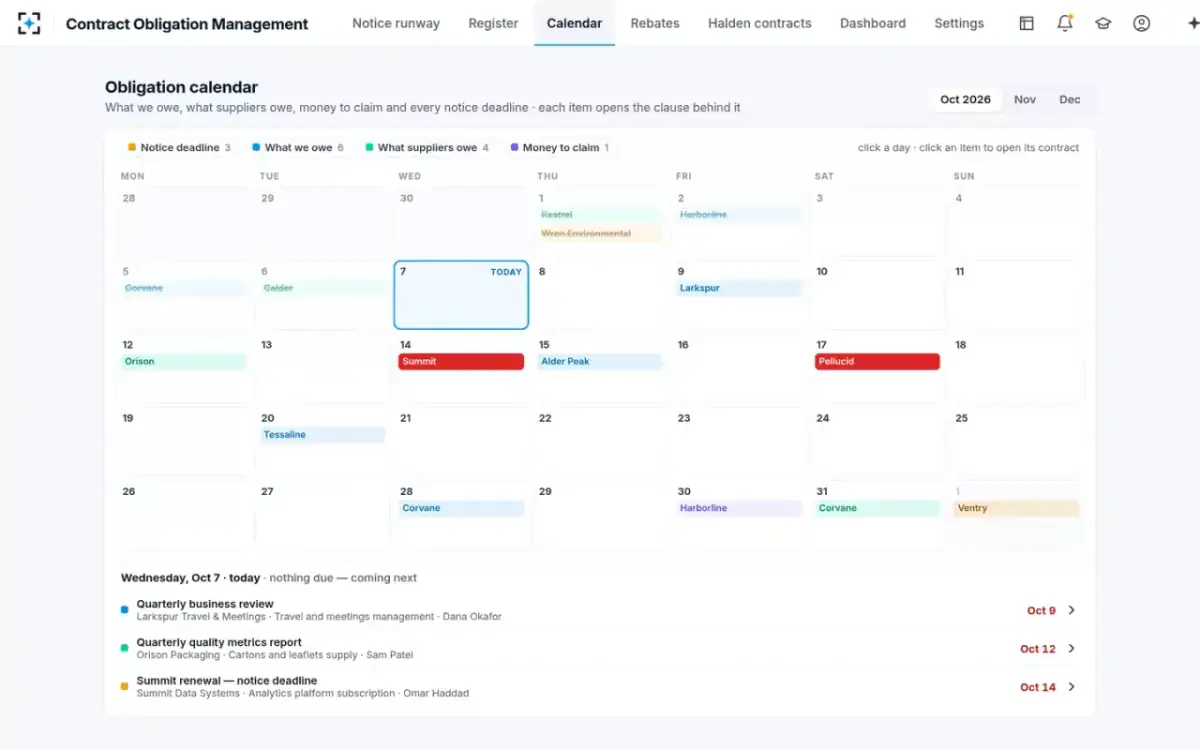Open the Kestrel item on Oct 1
1200x750 pixels.
[599, 215]
